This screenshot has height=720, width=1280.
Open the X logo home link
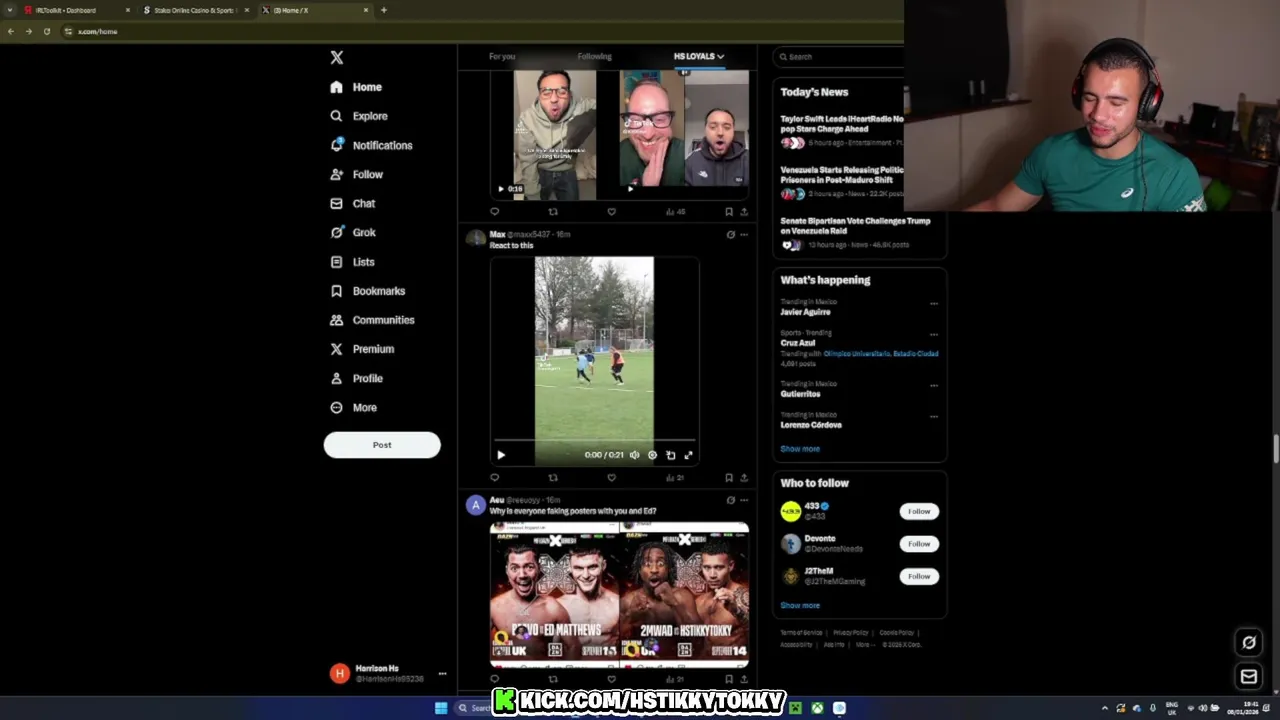337,58
